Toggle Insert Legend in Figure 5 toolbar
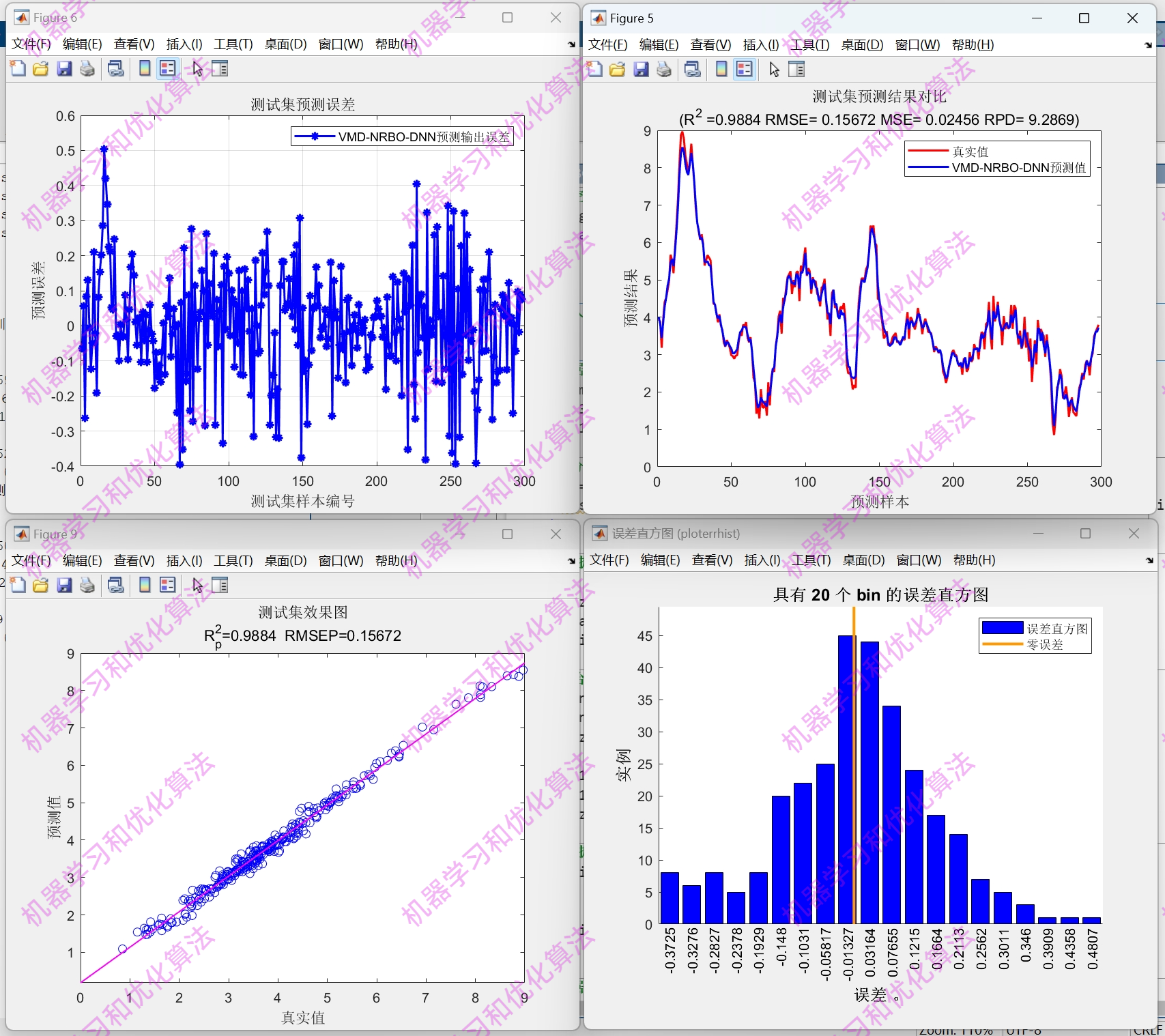 click(745, 69)
